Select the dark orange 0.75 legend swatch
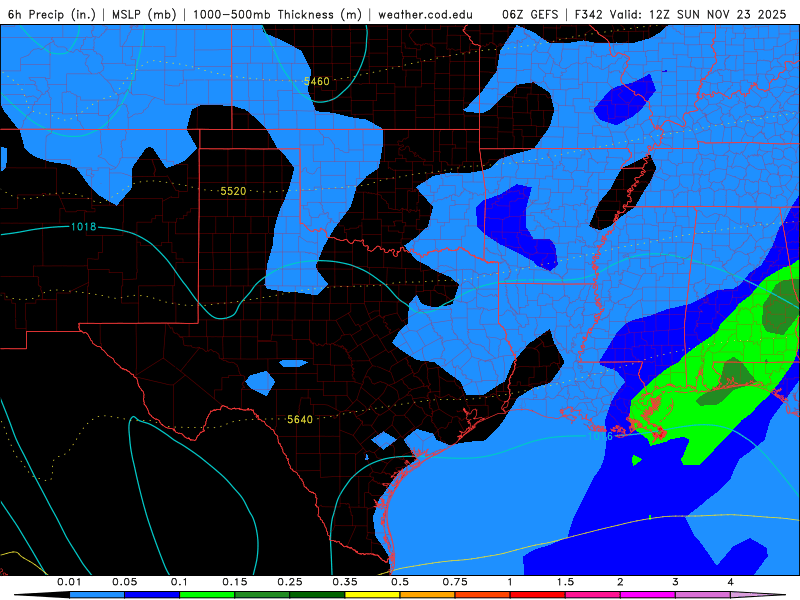This screenshot has height=600, width=800. pos(483,595)
